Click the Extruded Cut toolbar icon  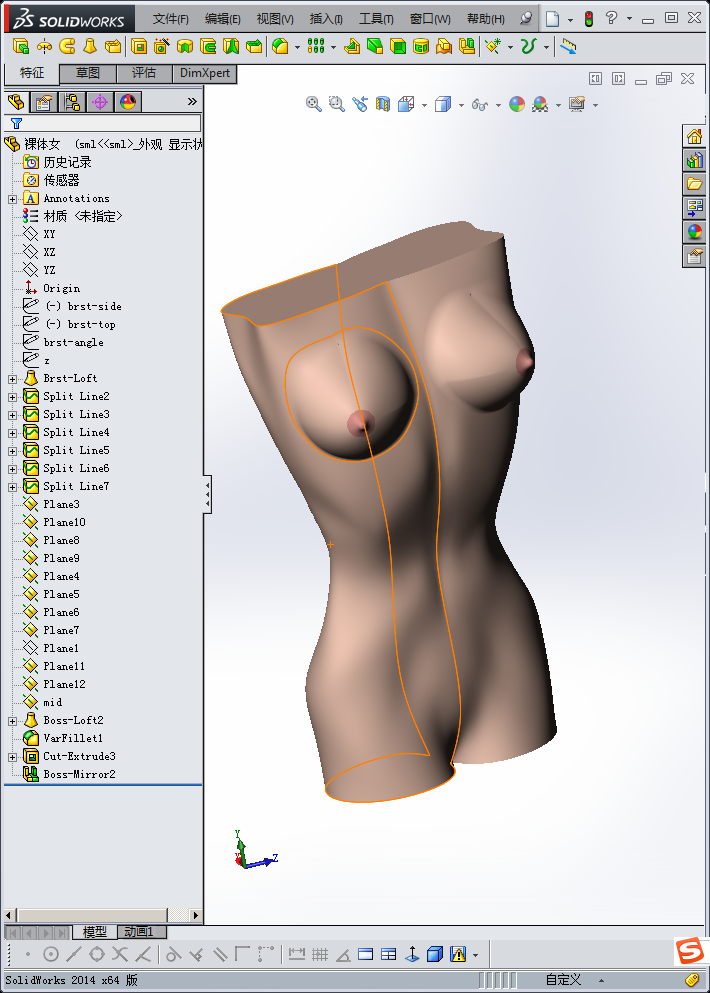coord(139,46)
